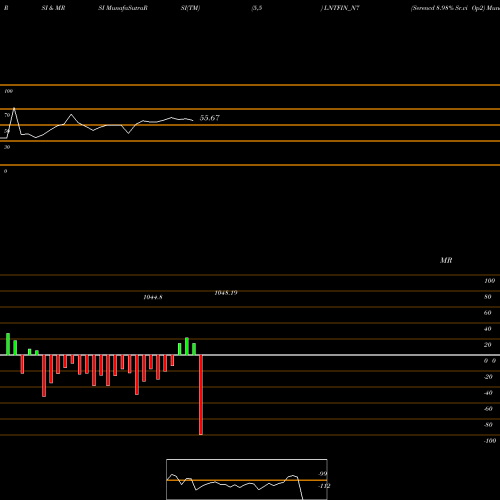Click the 70 level on RSI axis
Viewport: 500px width, 500px height.
[7, 115]
